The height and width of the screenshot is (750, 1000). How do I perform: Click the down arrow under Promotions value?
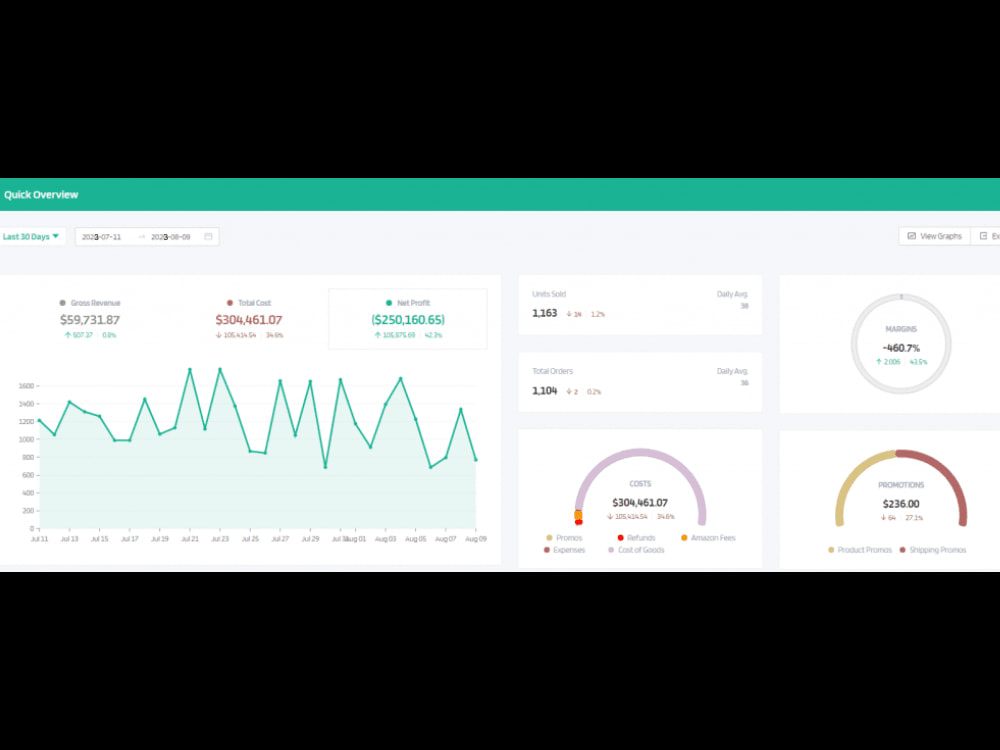click(884, 518)
